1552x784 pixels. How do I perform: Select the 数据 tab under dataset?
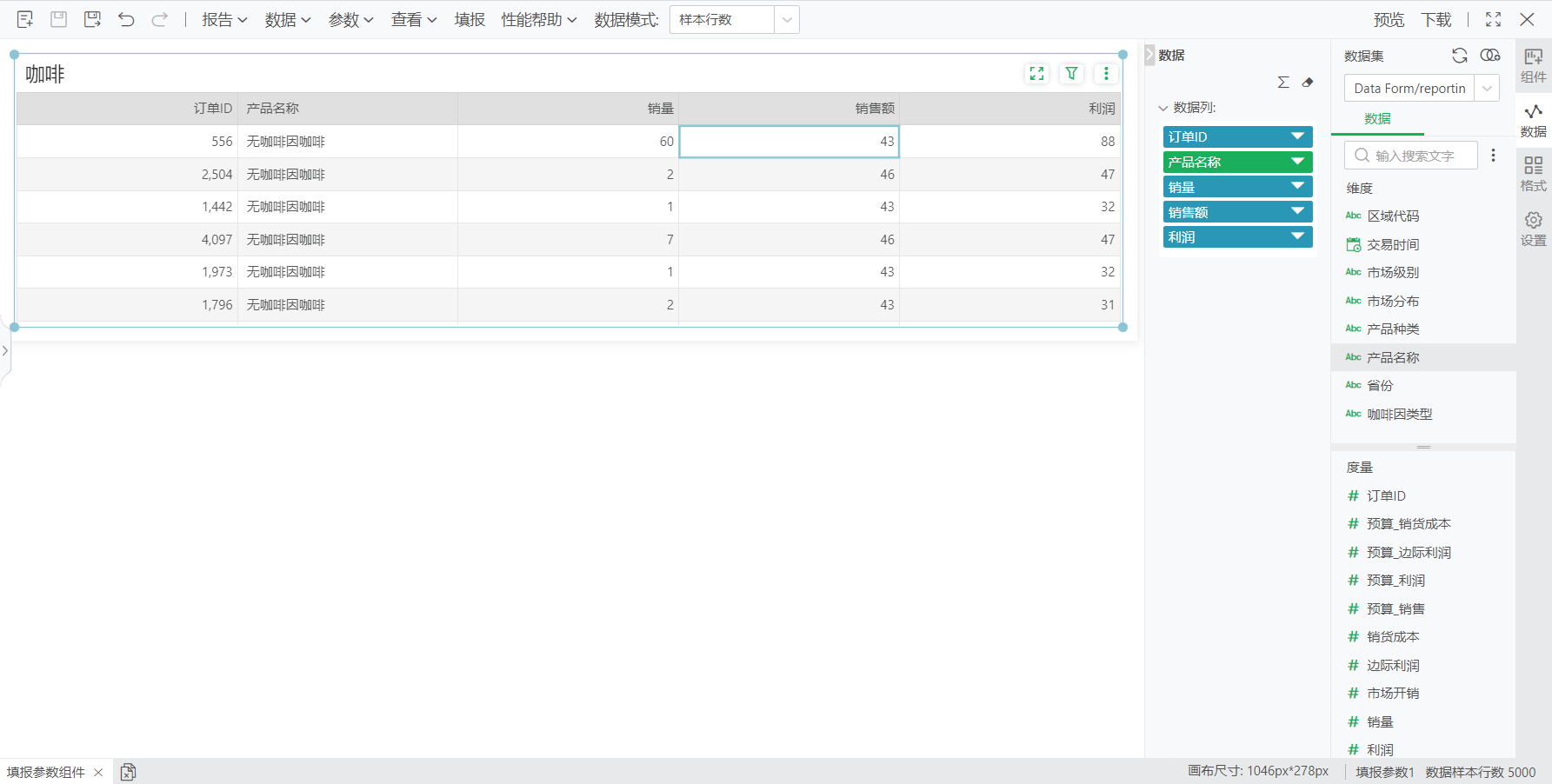1377,118
